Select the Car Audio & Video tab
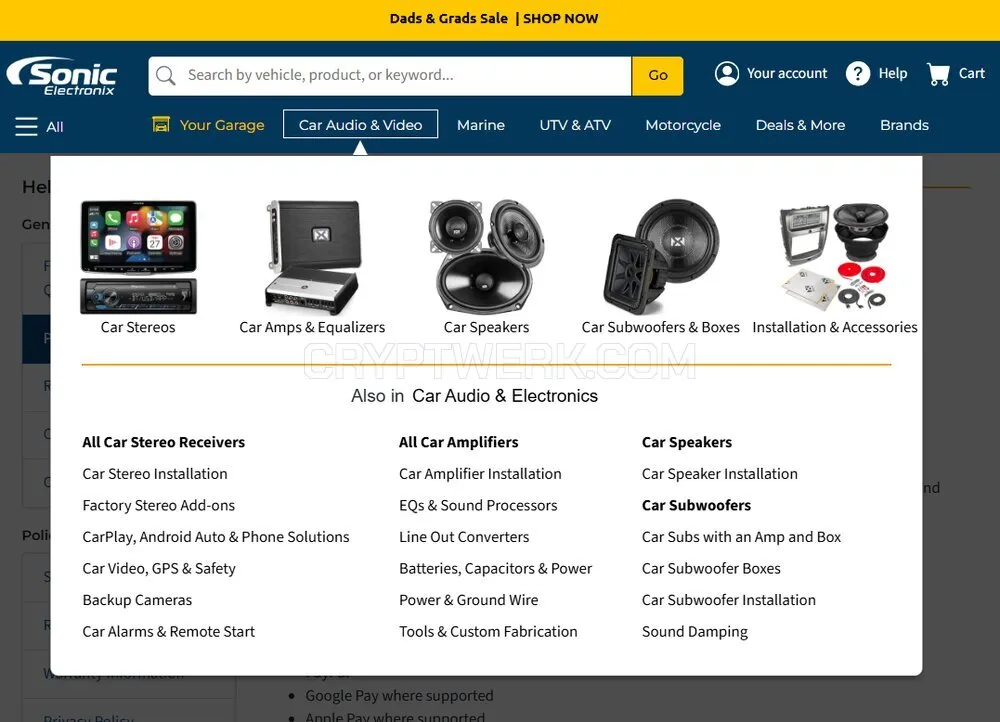The height and width of the screenshot is (722, 1000). coord(360,124)
